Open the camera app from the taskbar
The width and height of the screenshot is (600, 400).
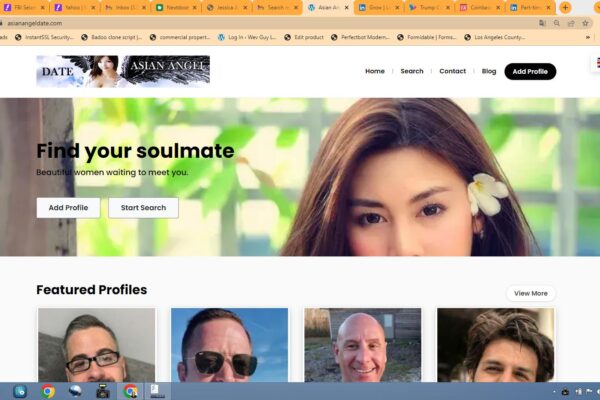coord(102,391)
